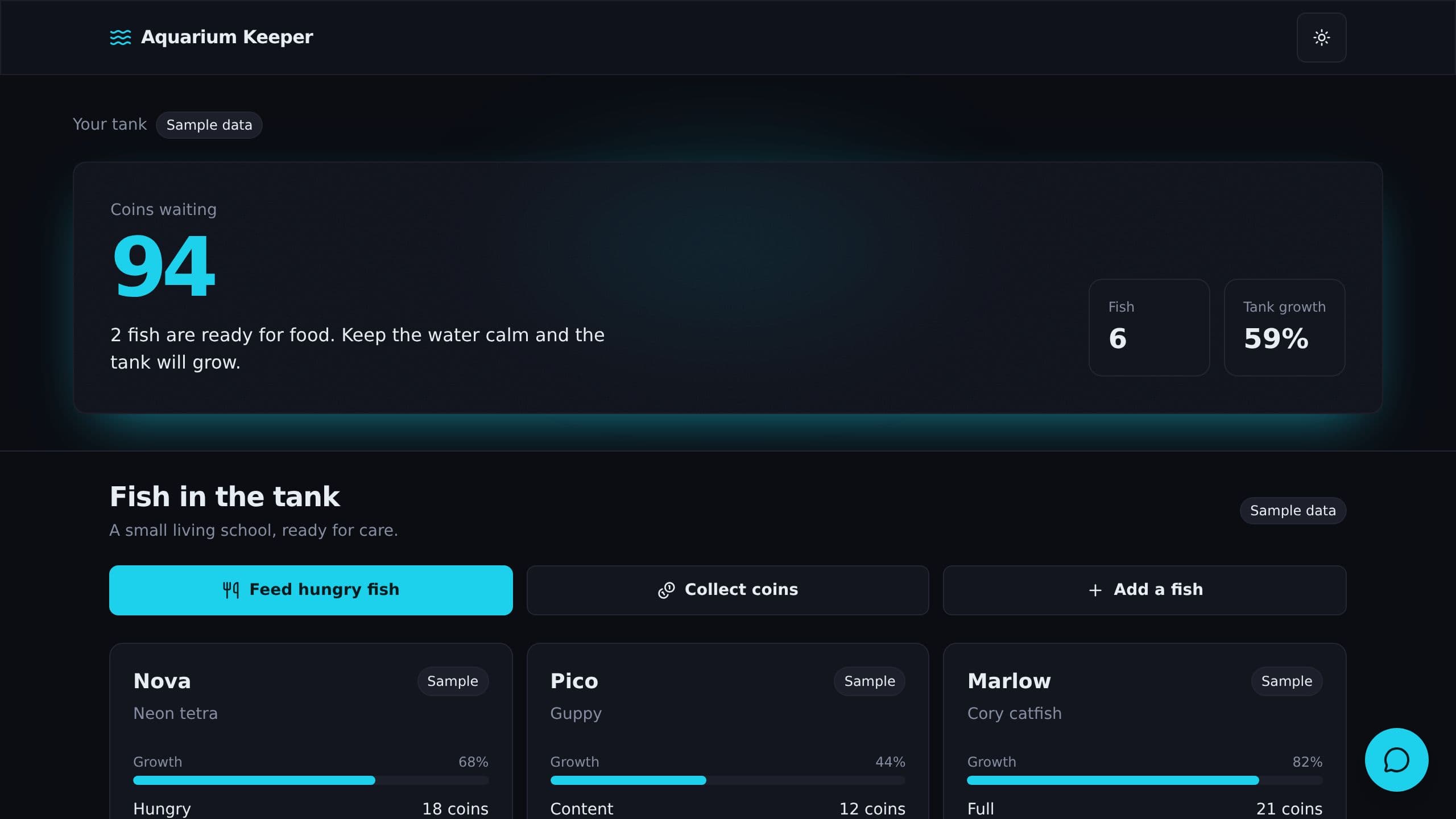The height and width of the screenshot is (819, 1456).
Task: Click the "Neon tetra" species text
Action: [x=175, y=713]
